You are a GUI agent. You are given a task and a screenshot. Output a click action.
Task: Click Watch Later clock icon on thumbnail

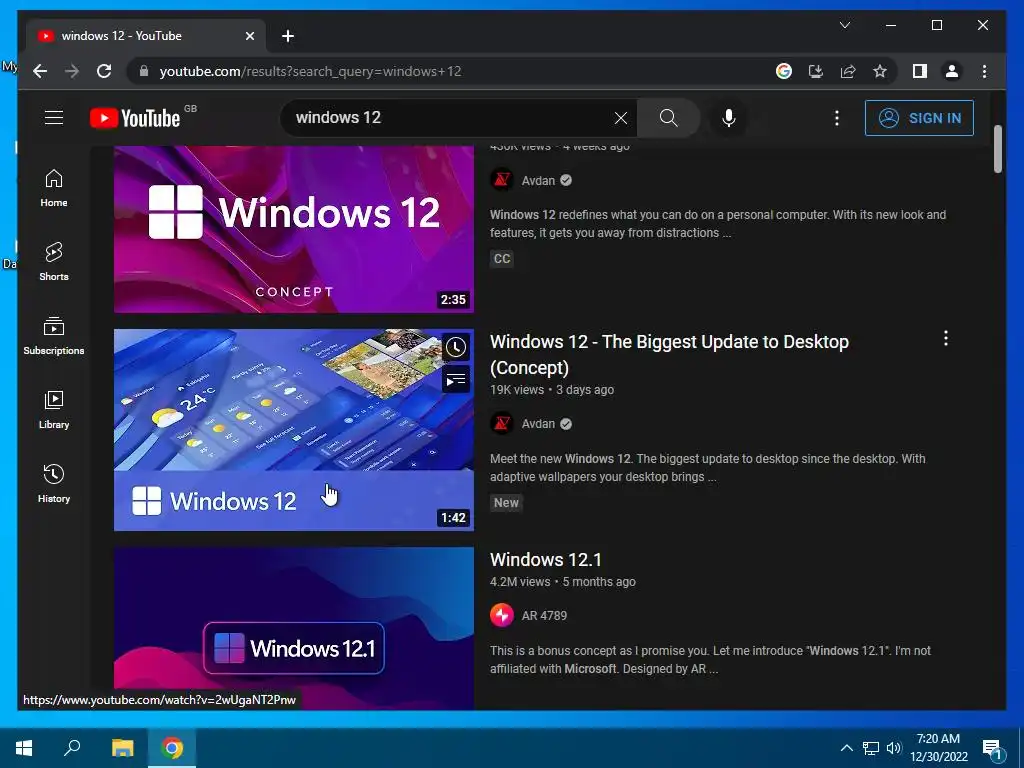tap(456, 347)
